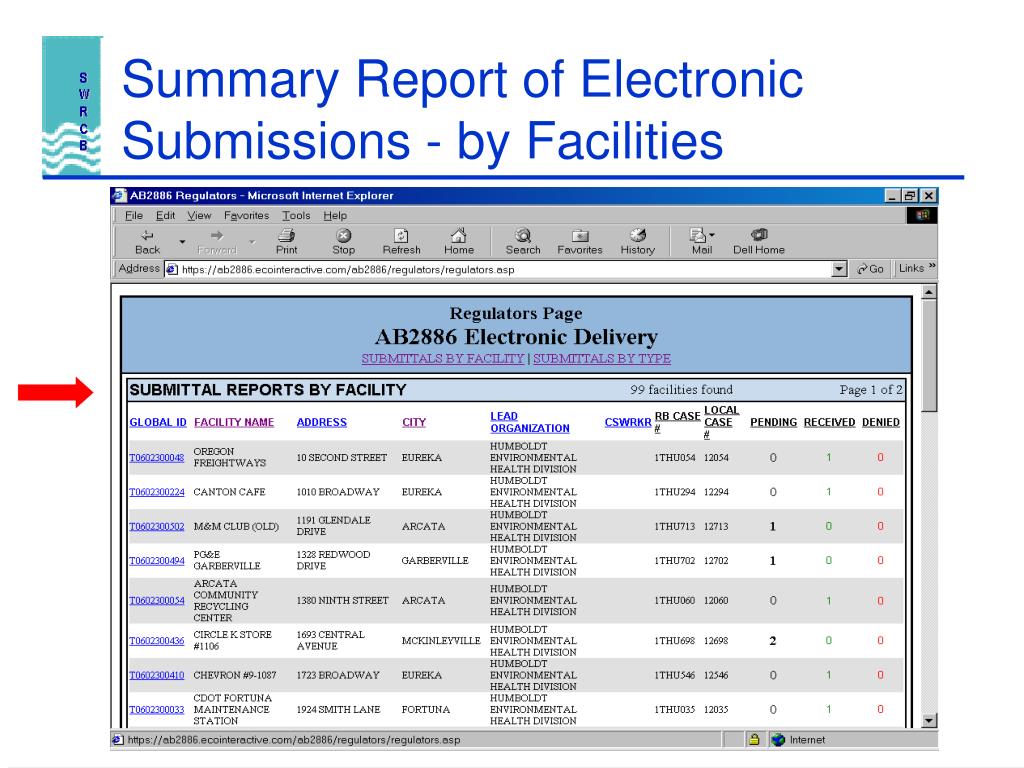Select the 'CANTON CAFE' facility name

(x=229, y=492)
